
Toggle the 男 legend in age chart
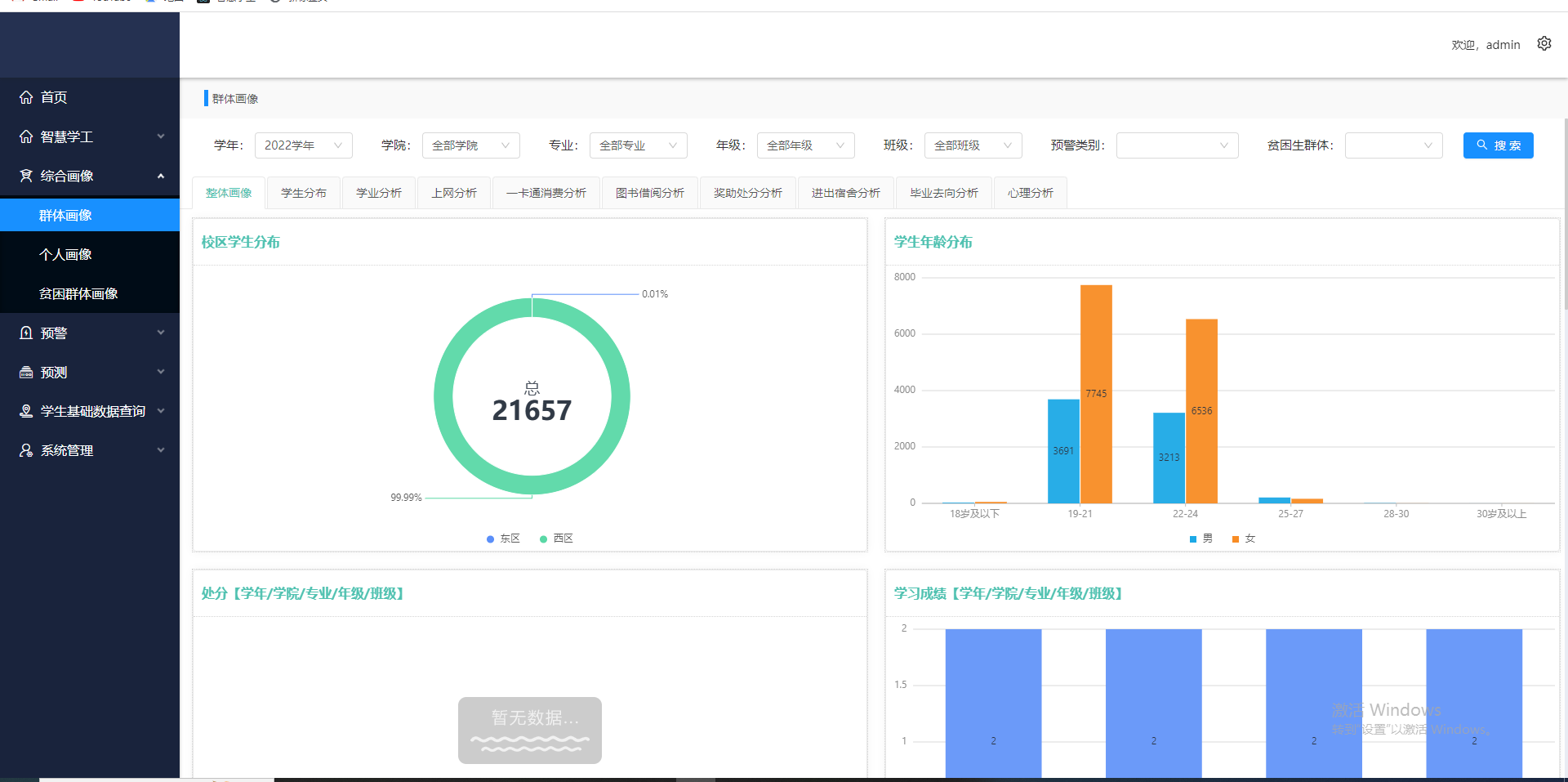click(1201, 538)
